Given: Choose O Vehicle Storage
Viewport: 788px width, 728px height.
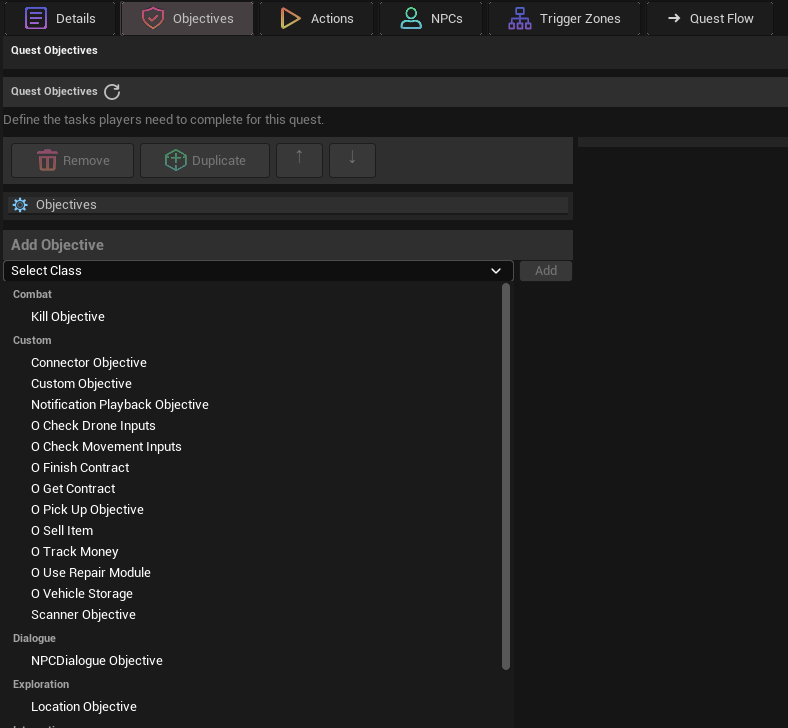Looking at the screenshot, I should click(x=82, y=594).
